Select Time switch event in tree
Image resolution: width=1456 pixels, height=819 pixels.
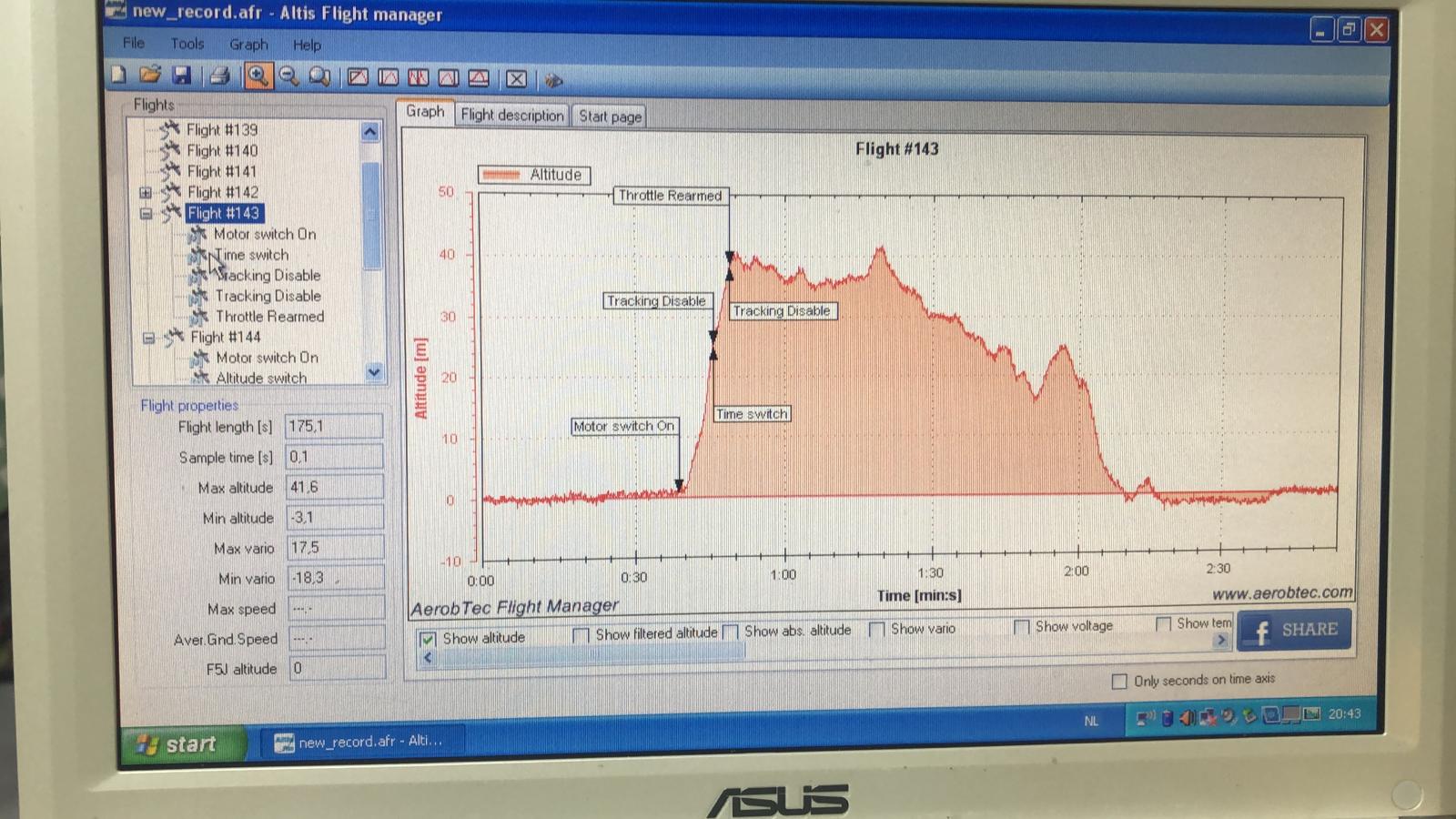[252, 255]
